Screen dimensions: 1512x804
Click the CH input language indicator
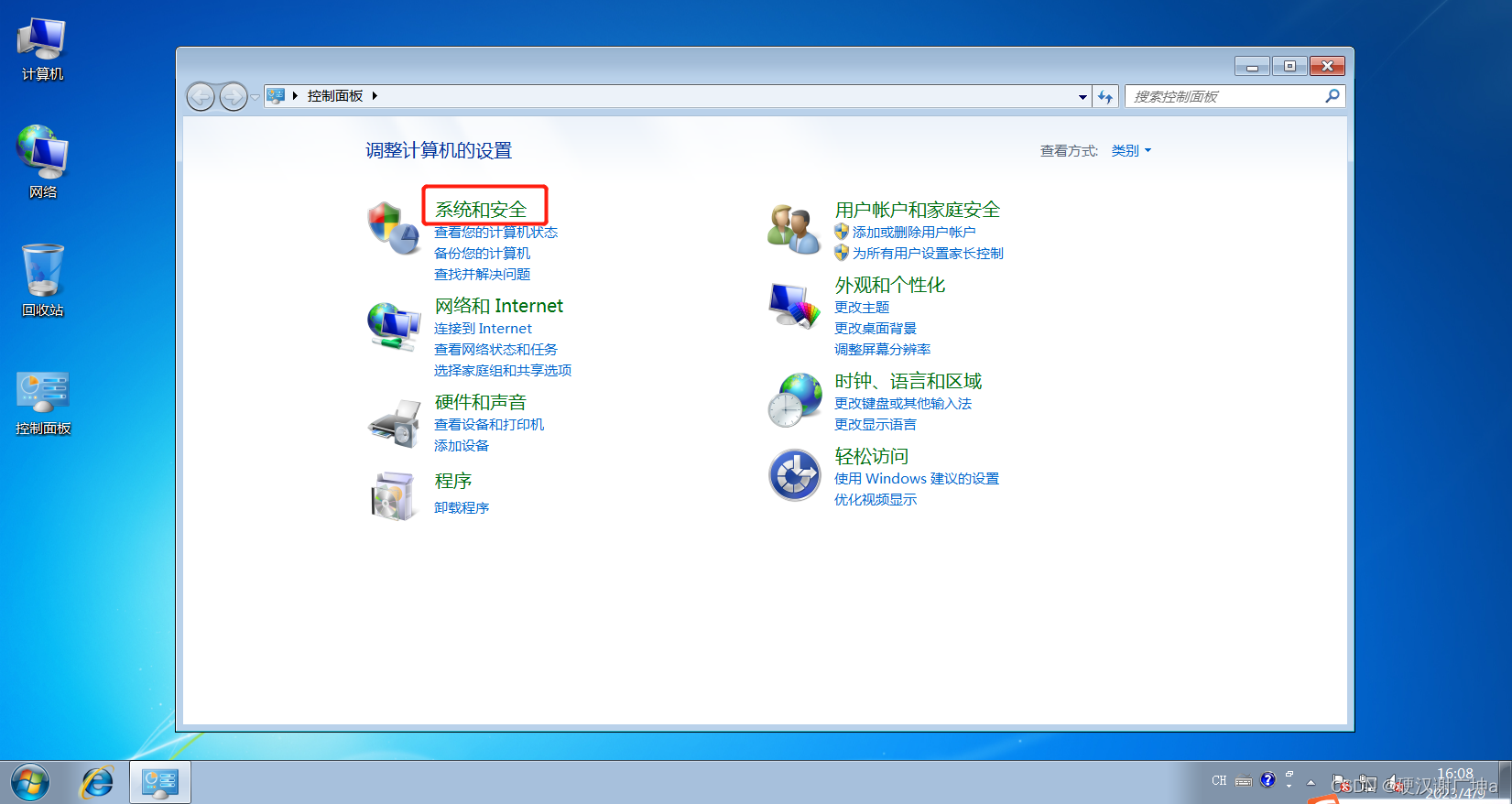coord(1219,781)
